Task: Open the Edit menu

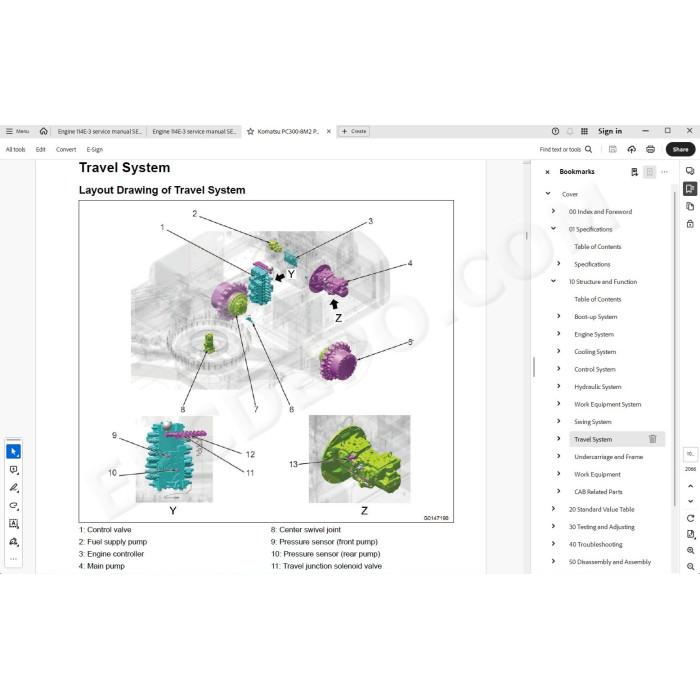Action: [41, 150]
